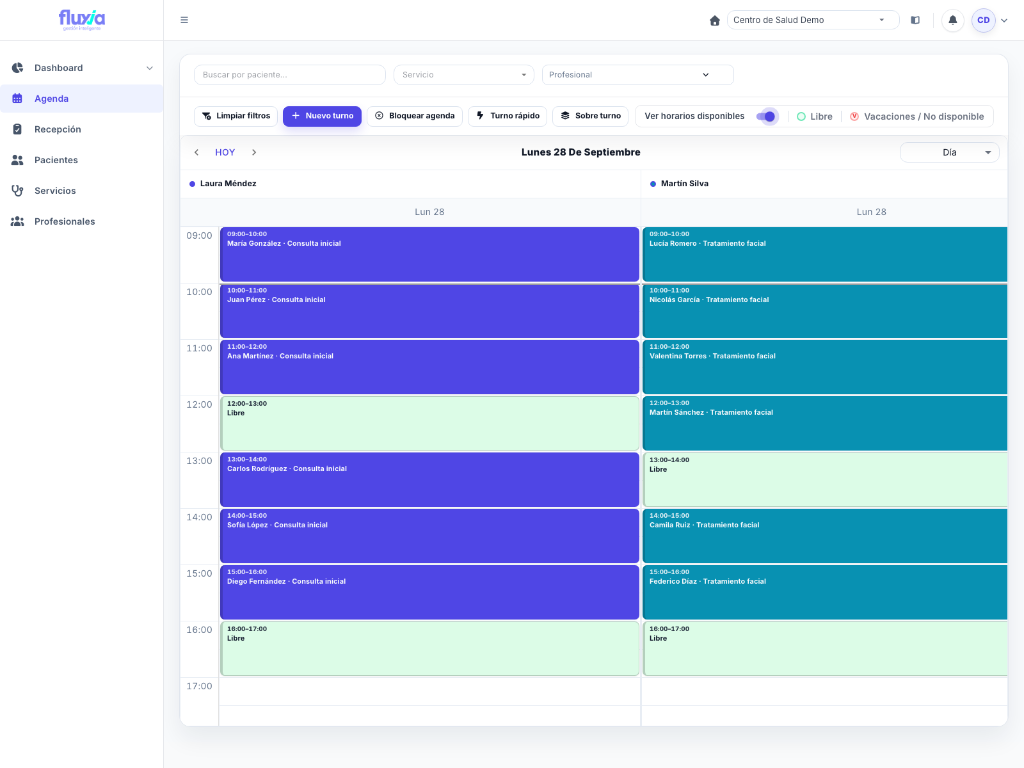The height and width of the screenshot is (768, 1024).
Task: Select Martín Silva 13:00 Libre slot
Action: point(825,480)
